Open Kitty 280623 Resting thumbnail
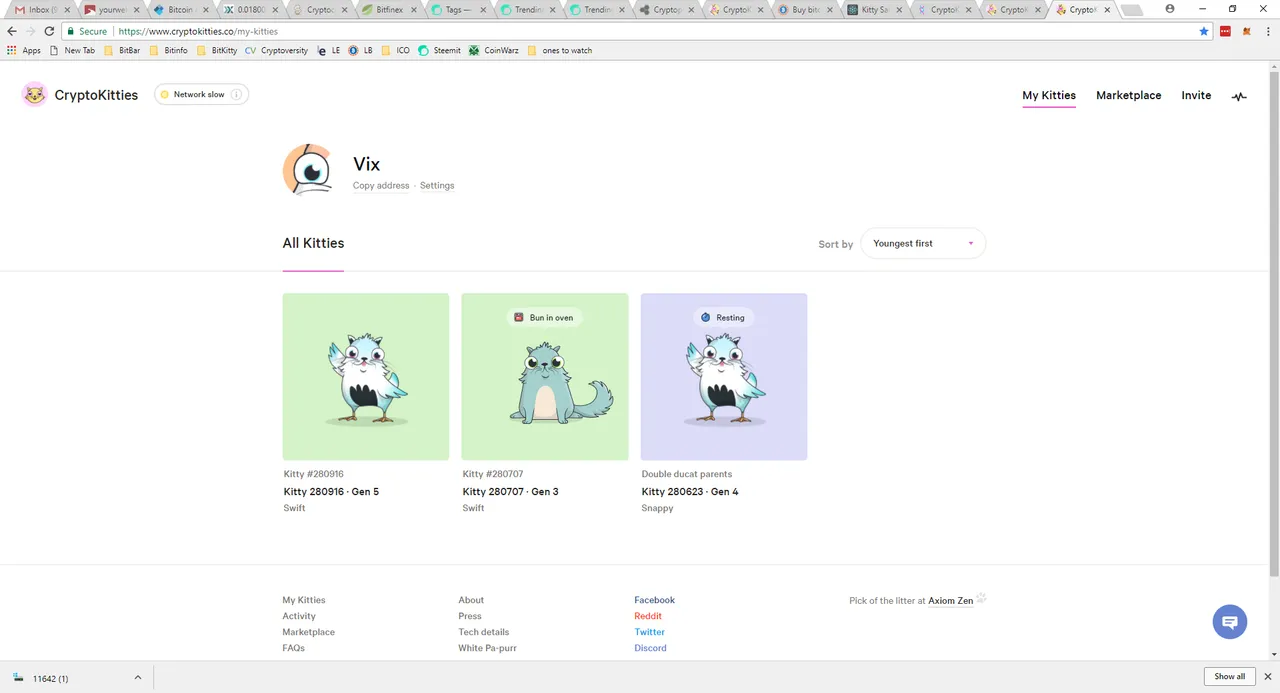 coord(724,377)
